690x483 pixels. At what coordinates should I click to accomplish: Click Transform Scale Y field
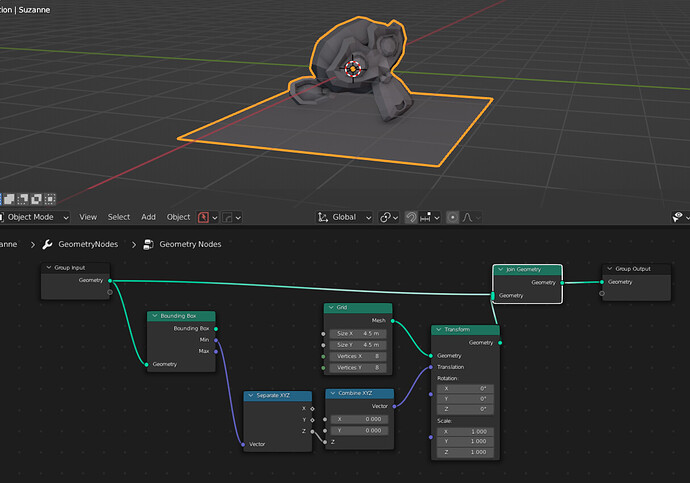[x=465, y=441]
